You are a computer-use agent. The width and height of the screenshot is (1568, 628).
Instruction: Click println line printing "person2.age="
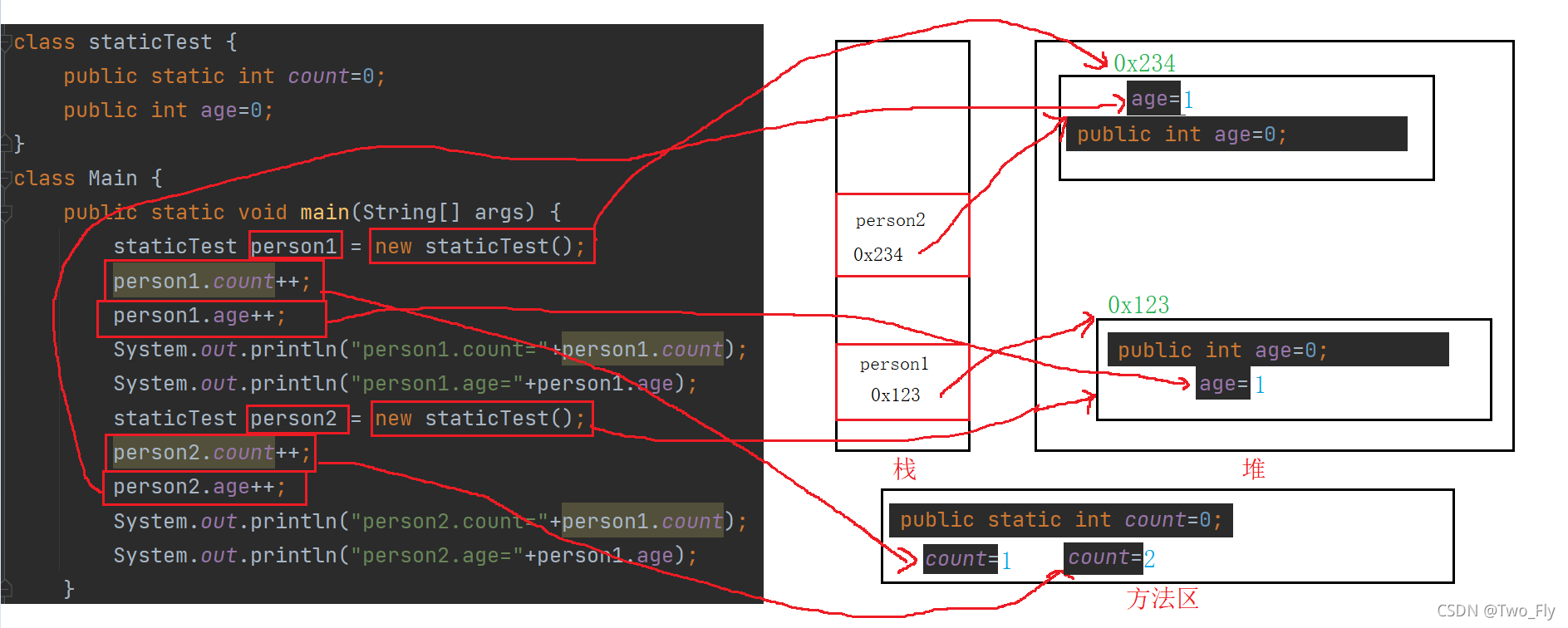pyautogui.click(x=405, y=556)
